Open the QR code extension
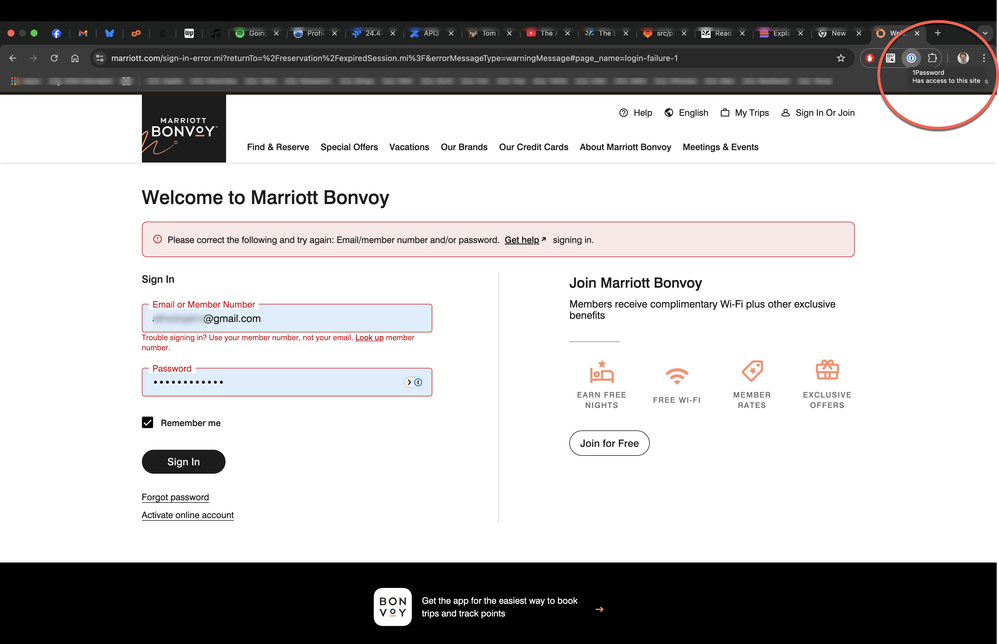Viewport: 999px width, 644px height. click(891, 58)
